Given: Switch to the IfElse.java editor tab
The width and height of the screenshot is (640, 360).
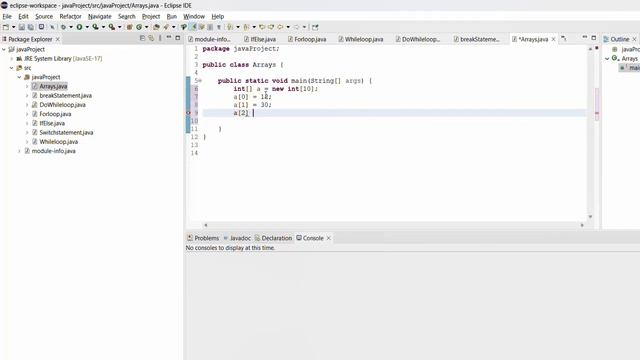Looking at the screenshot, I should point(260,39).
